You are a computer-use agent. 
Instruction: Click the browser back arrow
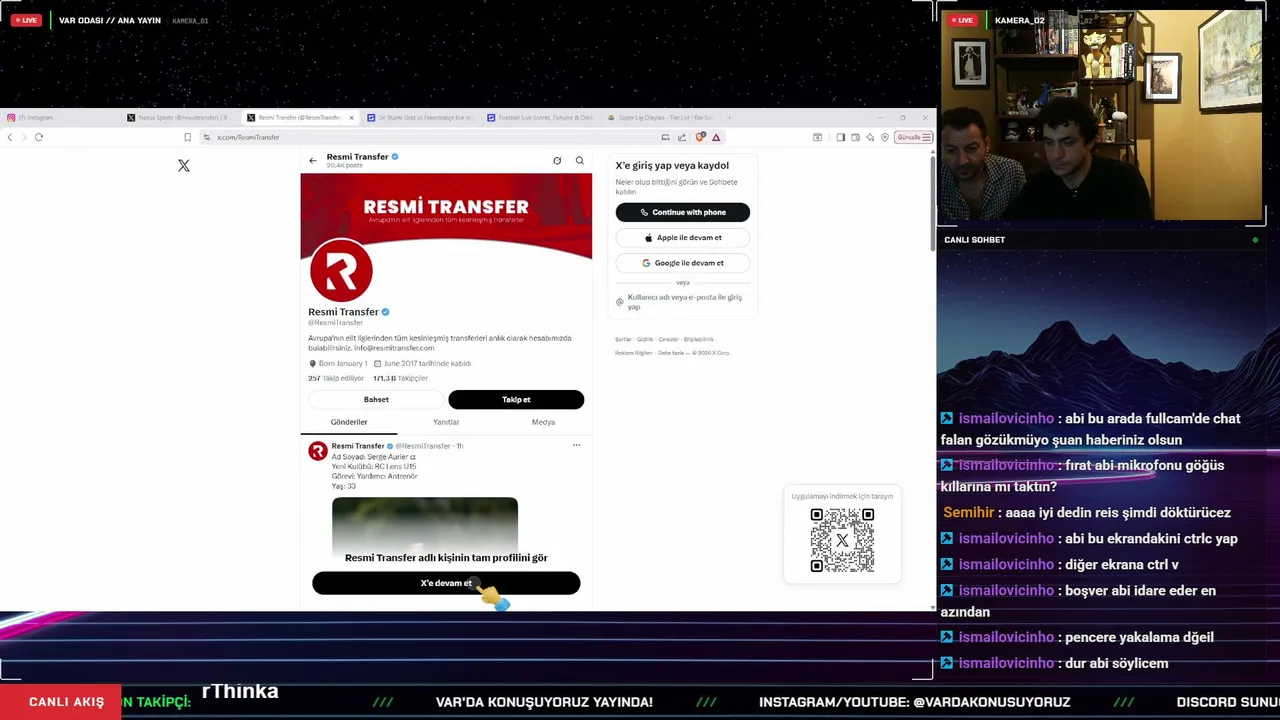click(x=10, y=137)
